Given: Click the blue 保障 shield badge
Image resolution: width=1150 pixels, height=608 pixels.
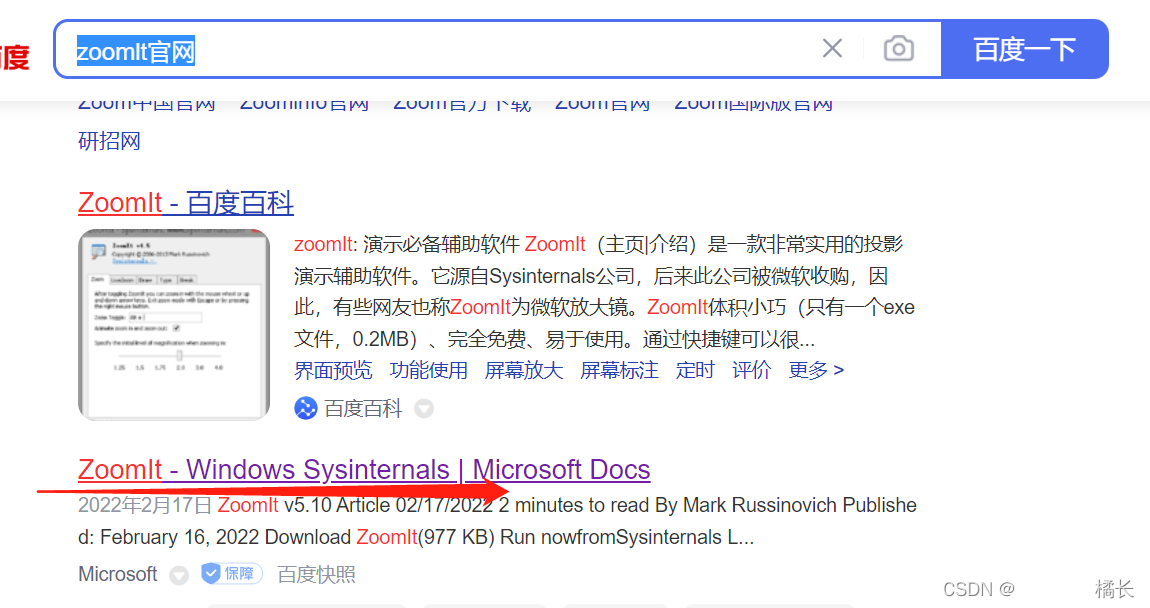Looking at the screenshot, I should pos(231,573).
